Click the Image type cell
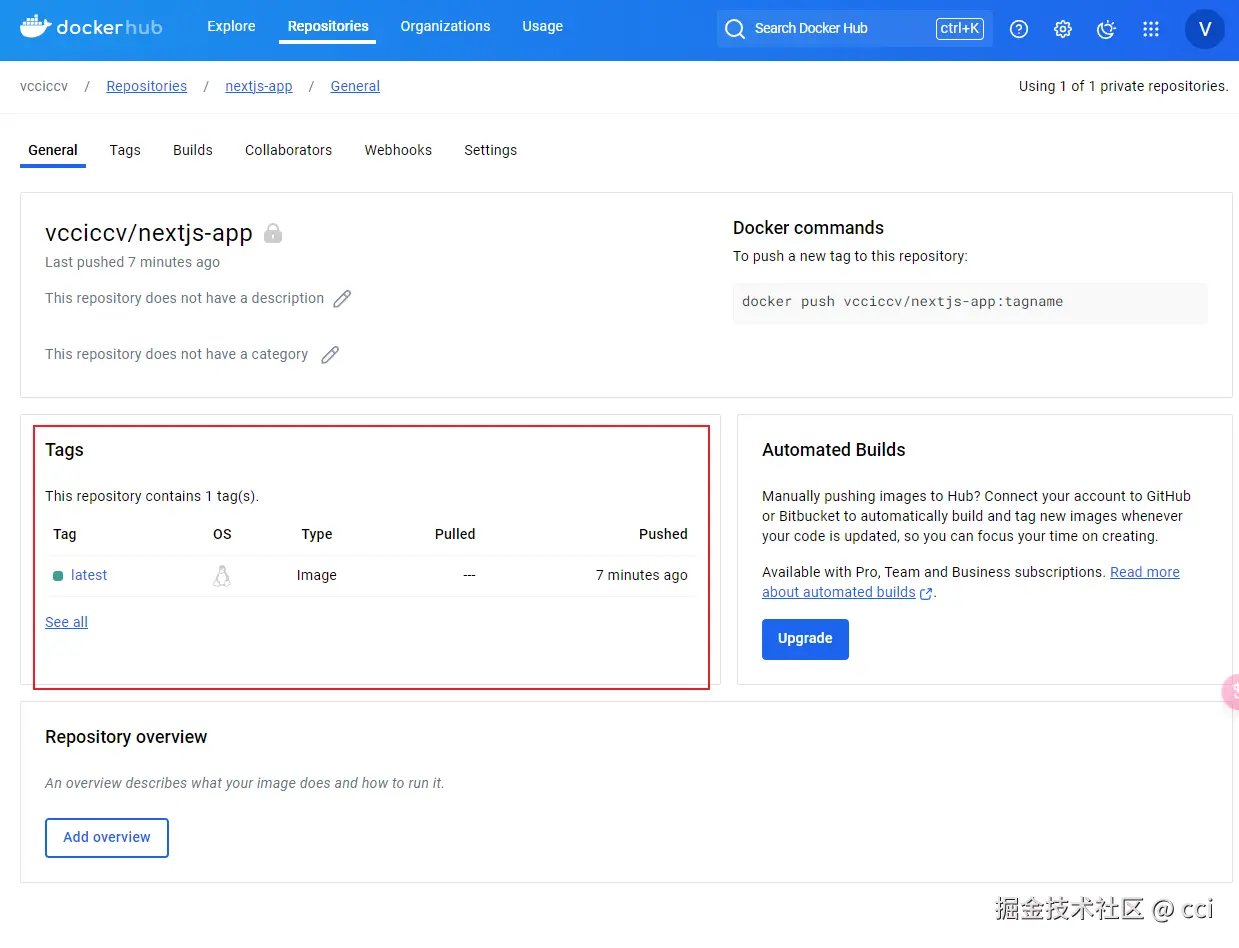Screen dimensions: 1239x948 click(x=317, y=575)
